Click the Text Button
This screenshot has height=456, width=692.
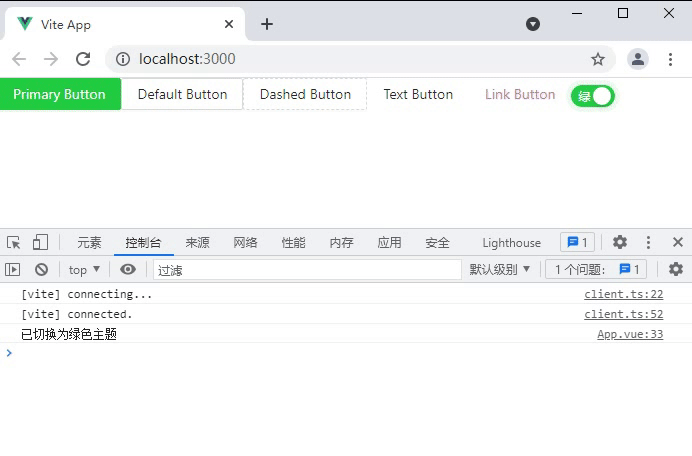pos(418,94)
